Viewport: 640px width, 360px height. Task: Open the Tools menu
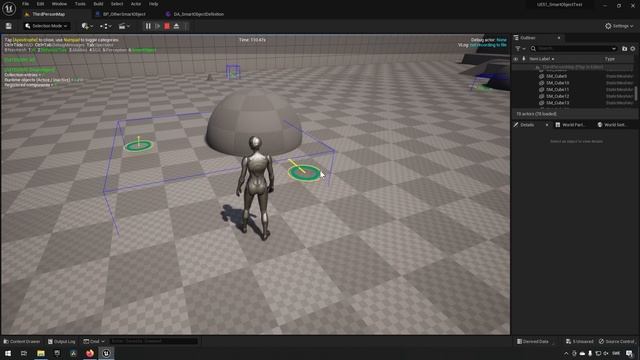pos(80,4)
